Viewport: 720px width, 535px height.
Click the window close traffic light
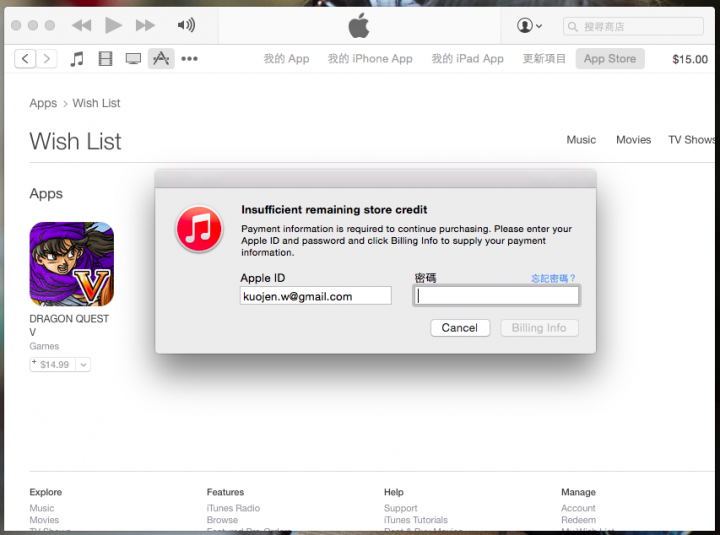(x=16, y=25)
